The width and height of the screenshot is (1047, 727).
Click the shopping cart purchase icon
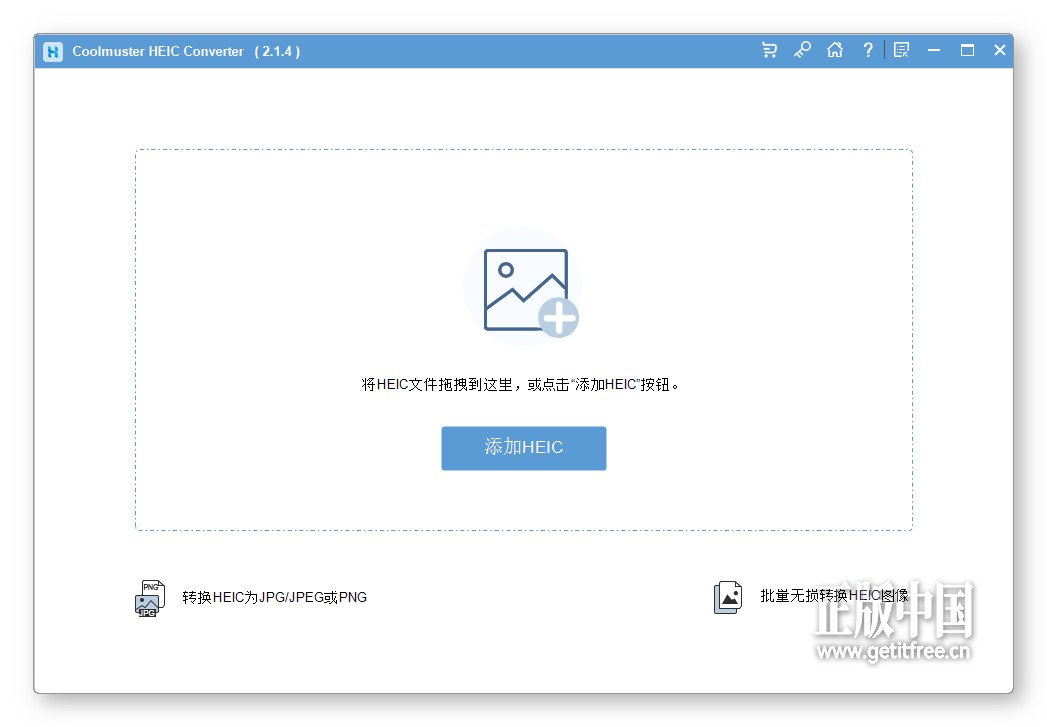pos(769,50)
